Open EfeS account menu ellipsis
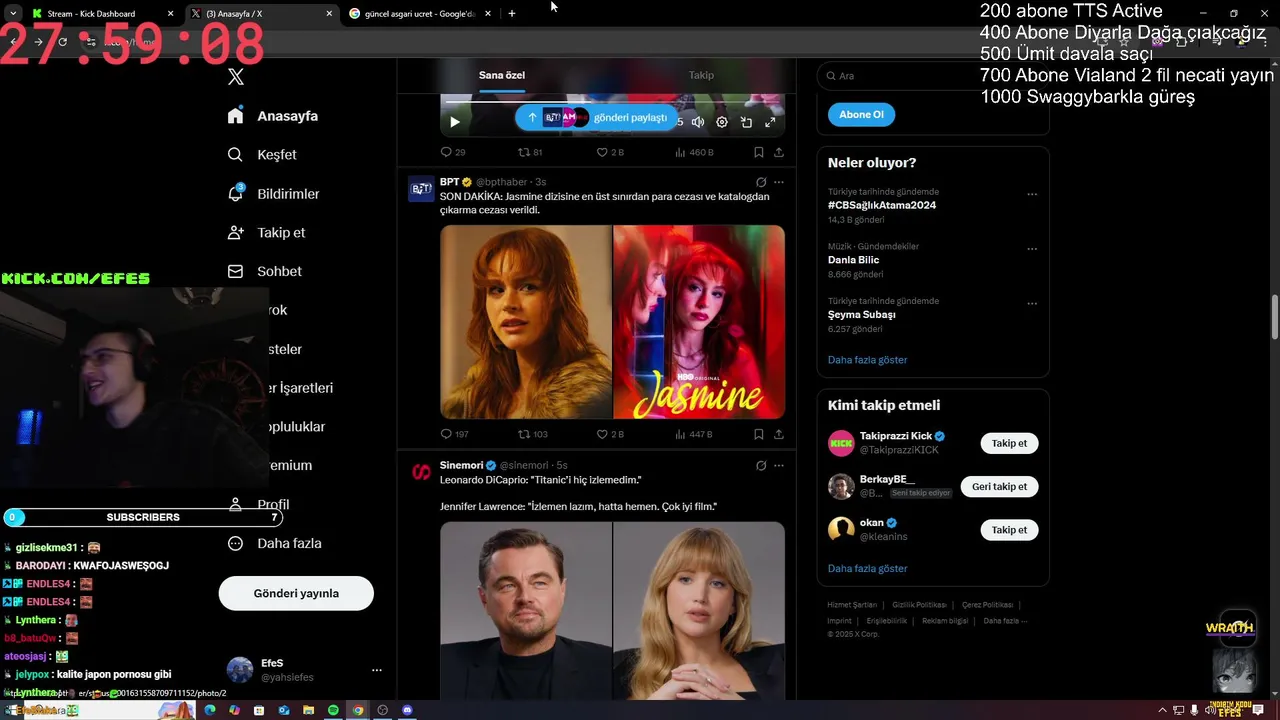The height and width of the screenshot is (720, 1280). 376,670
